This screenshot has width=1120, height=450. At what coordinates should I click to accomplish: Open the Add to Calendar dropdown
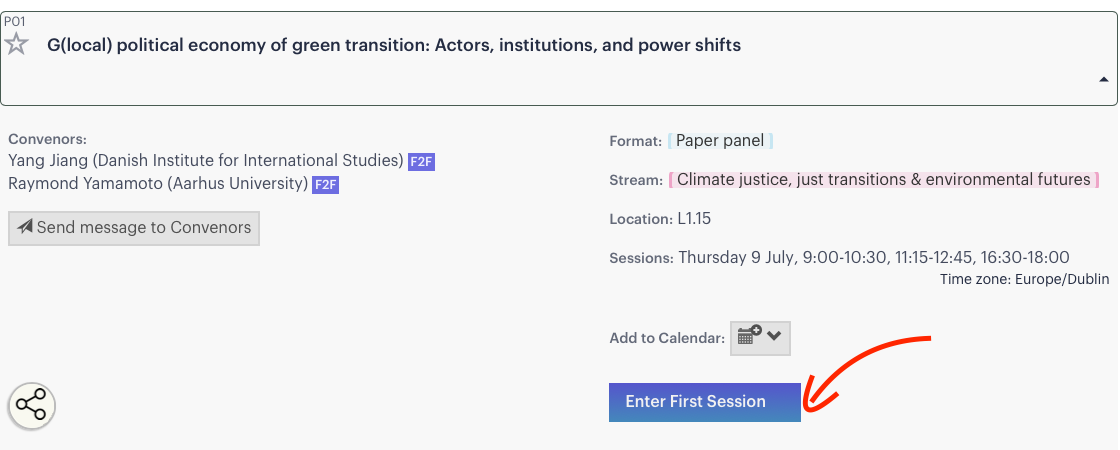tap(760, 338)
